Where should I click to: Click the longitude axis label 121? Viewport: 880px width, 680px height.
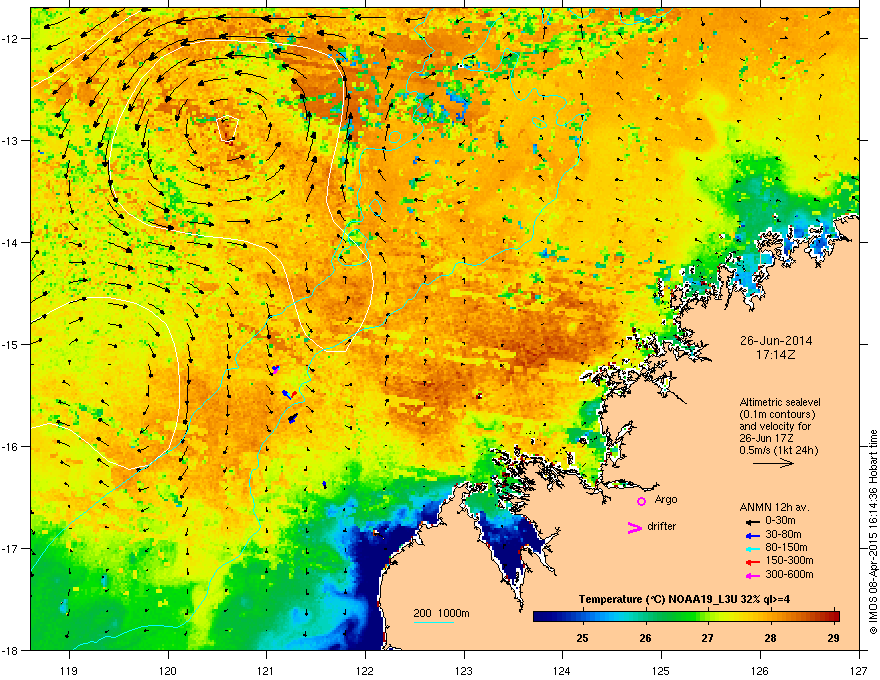click(x=266, y=670)
